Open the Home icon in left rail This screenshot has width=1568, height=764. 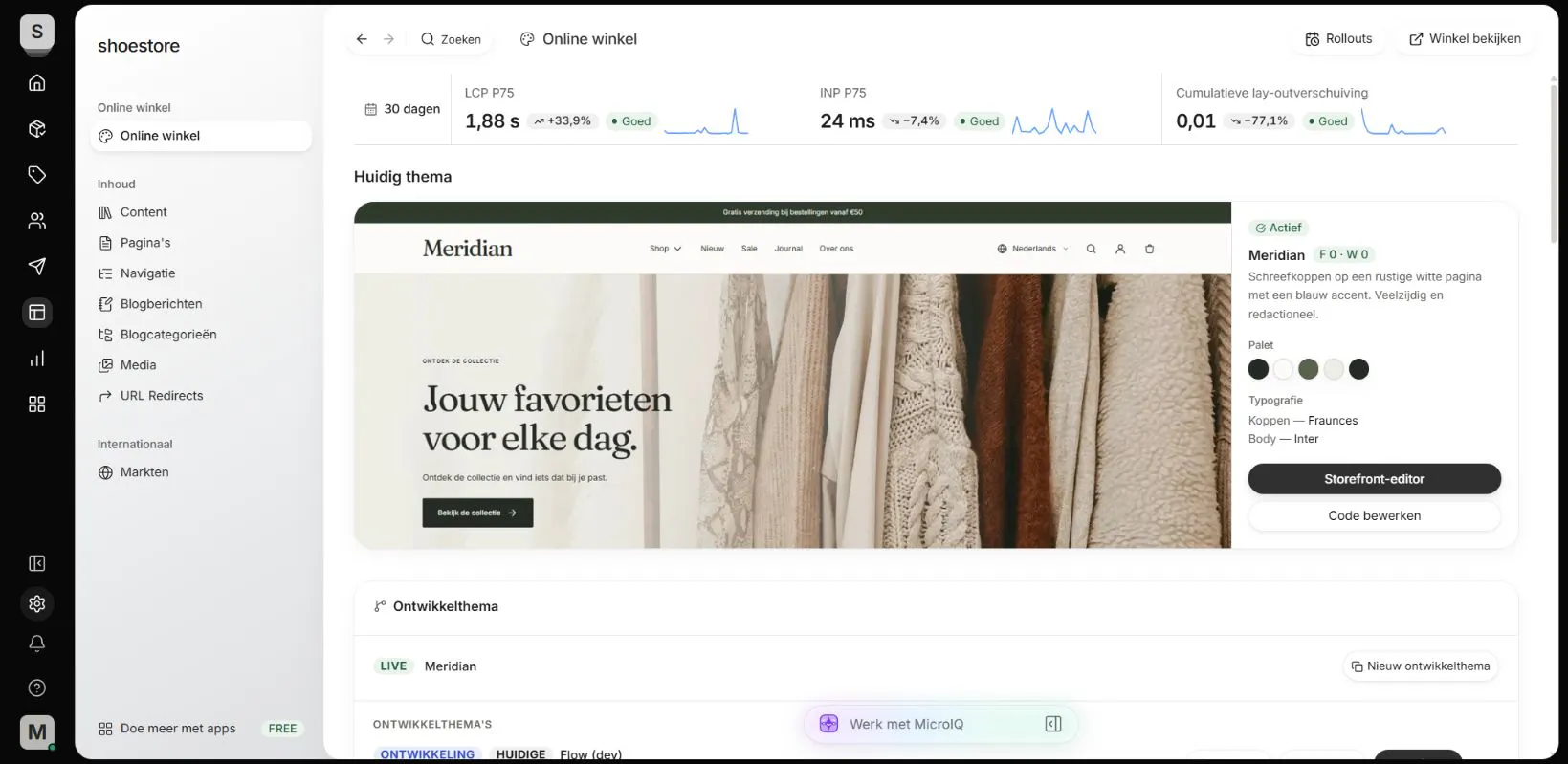tap(37, 82)
